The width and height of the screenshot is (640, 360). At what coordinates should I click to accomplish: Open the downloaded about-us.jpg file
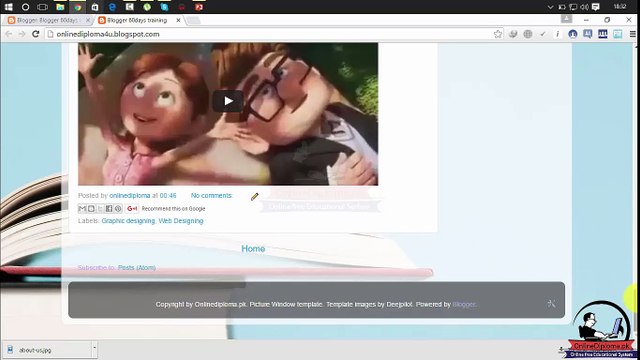[x=47, y=350]
